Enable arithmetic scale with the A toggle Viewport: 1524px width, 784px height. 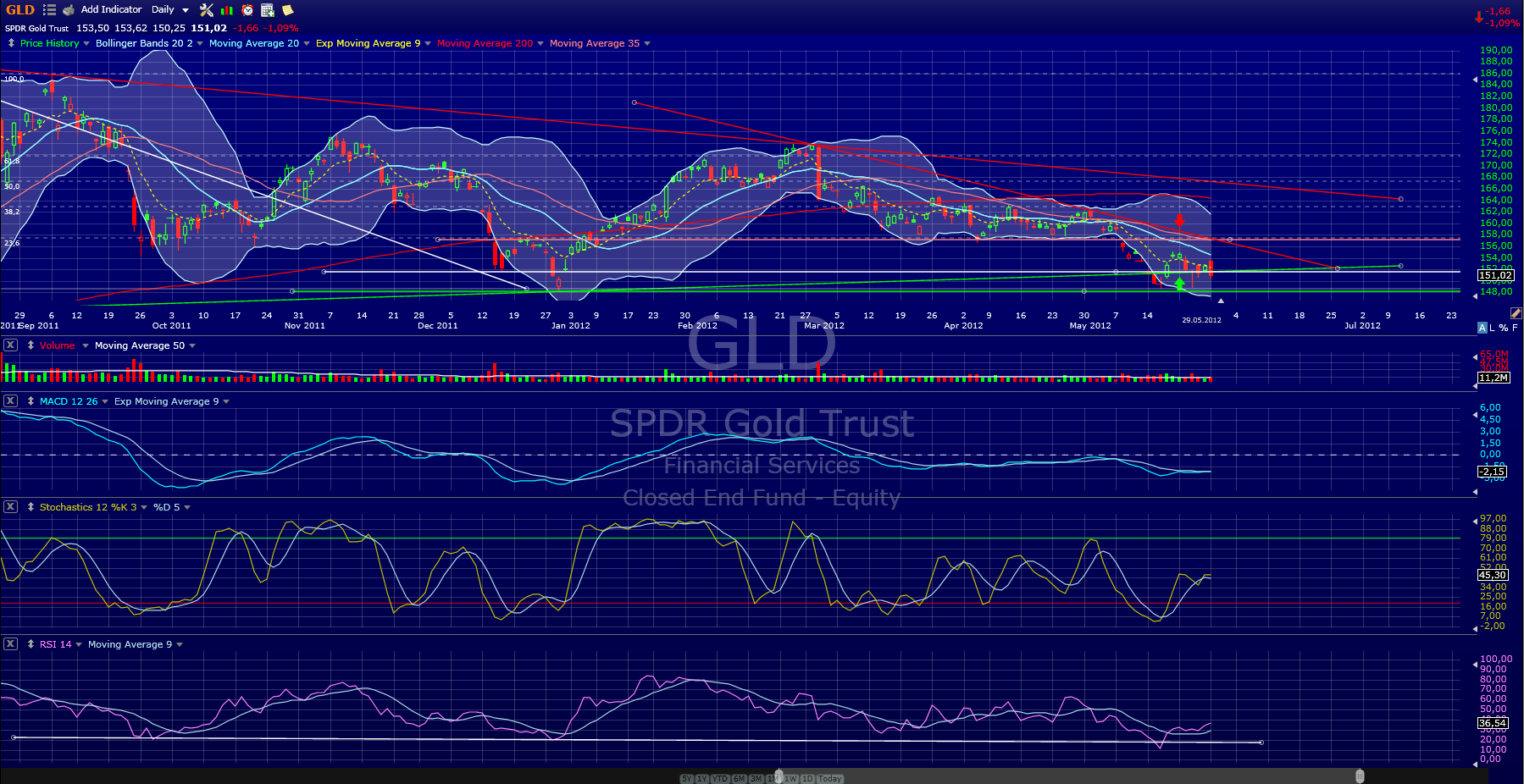tap(1482, 328)
